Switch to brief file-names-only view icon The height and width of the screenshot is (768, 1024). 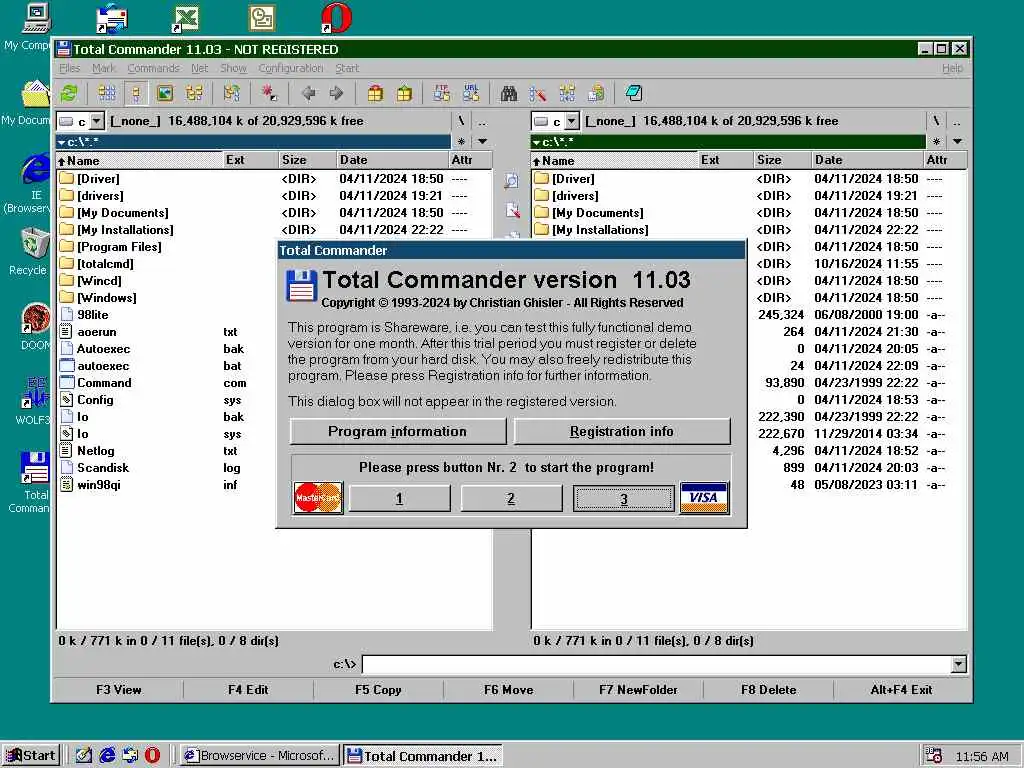coord(106,93)
